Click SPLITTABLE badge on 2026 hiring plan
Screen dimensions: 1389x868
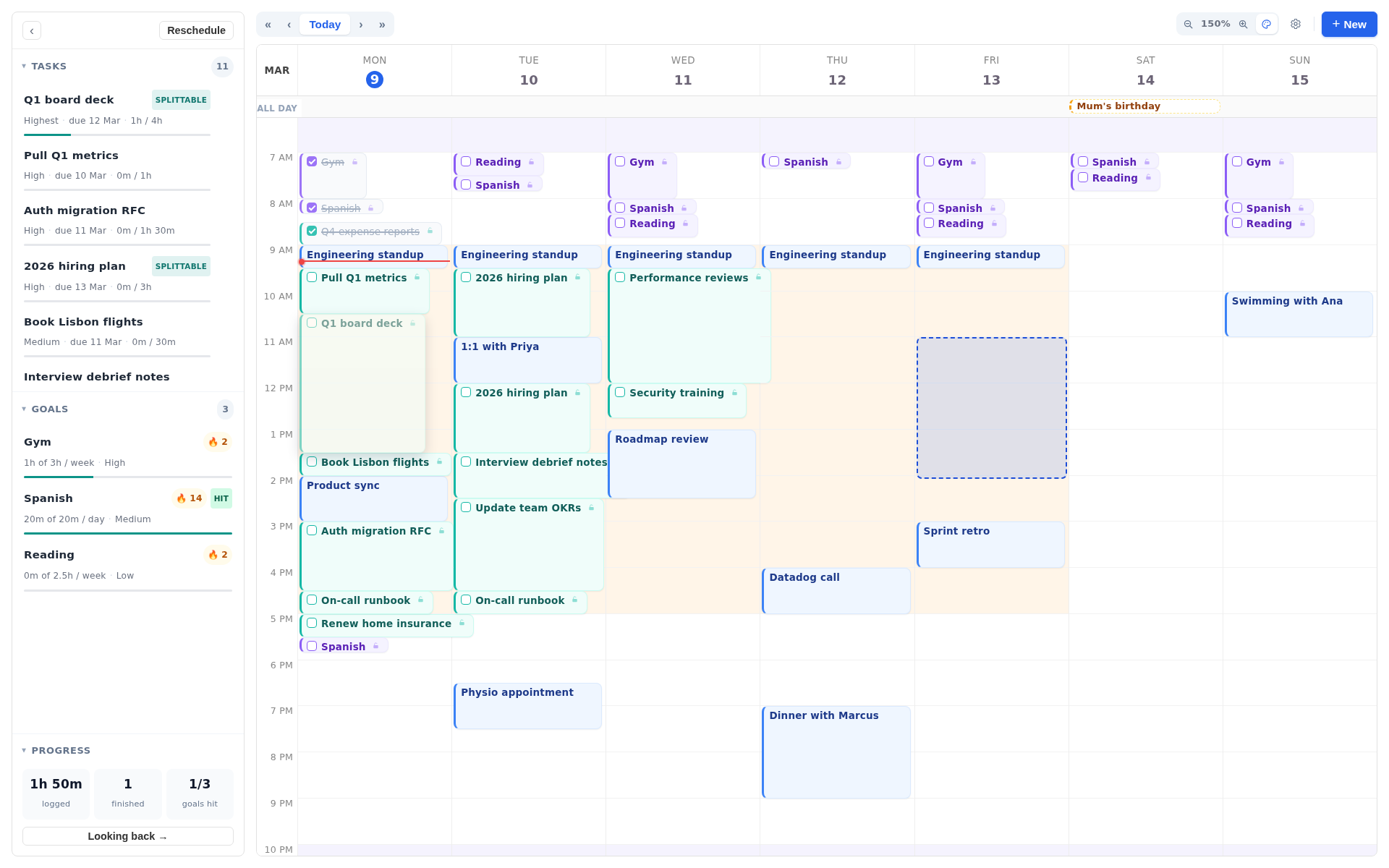(x=181, y=266)
